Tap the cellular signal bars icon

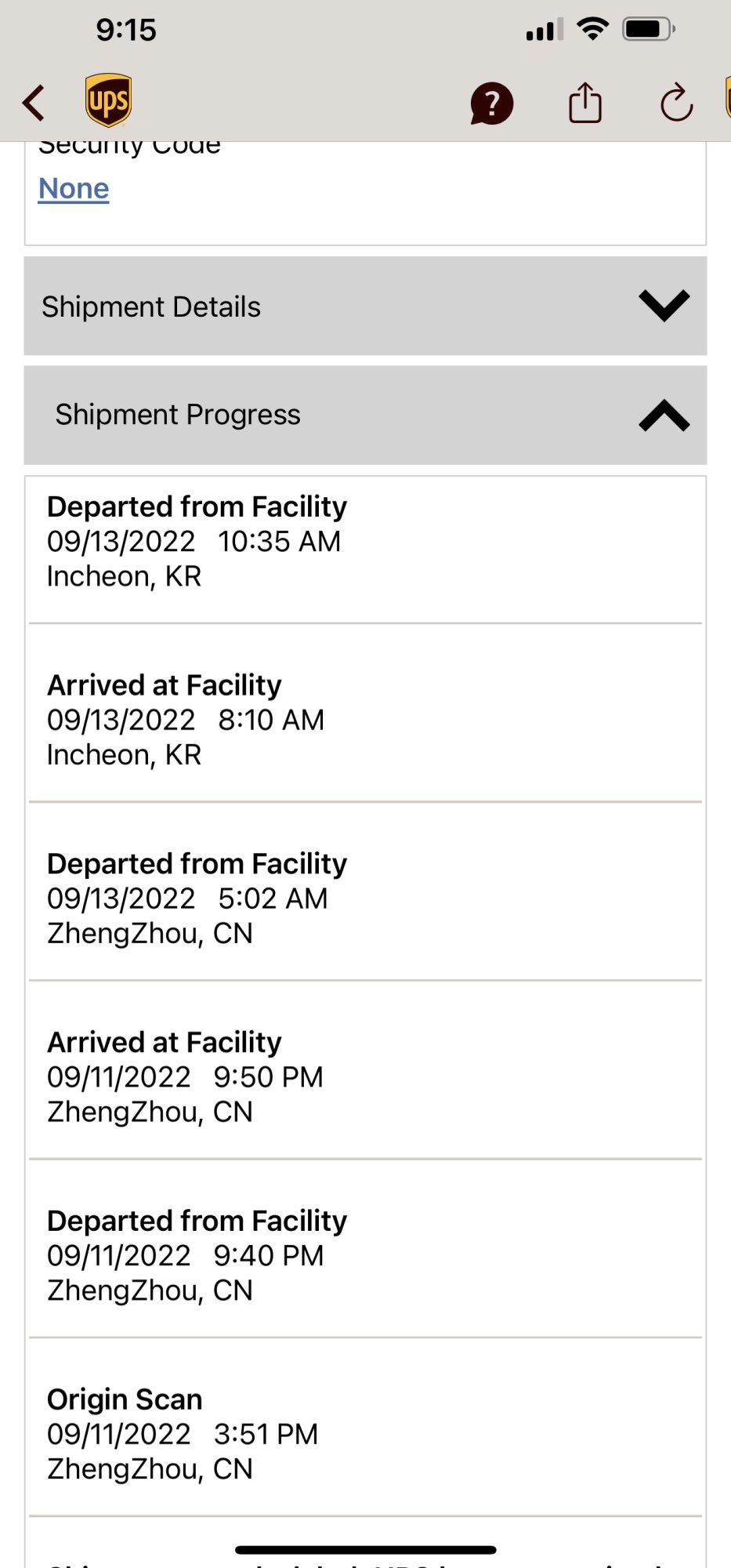[x=545, y=31]
